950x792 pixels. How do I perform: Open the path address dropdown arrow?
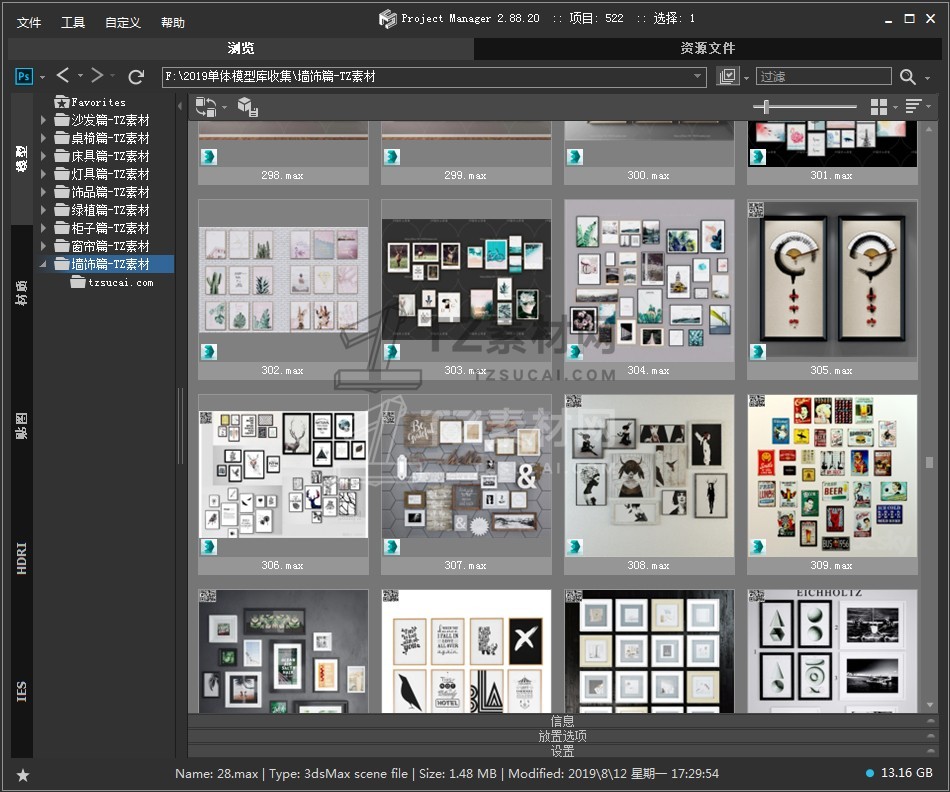point(698,77)
